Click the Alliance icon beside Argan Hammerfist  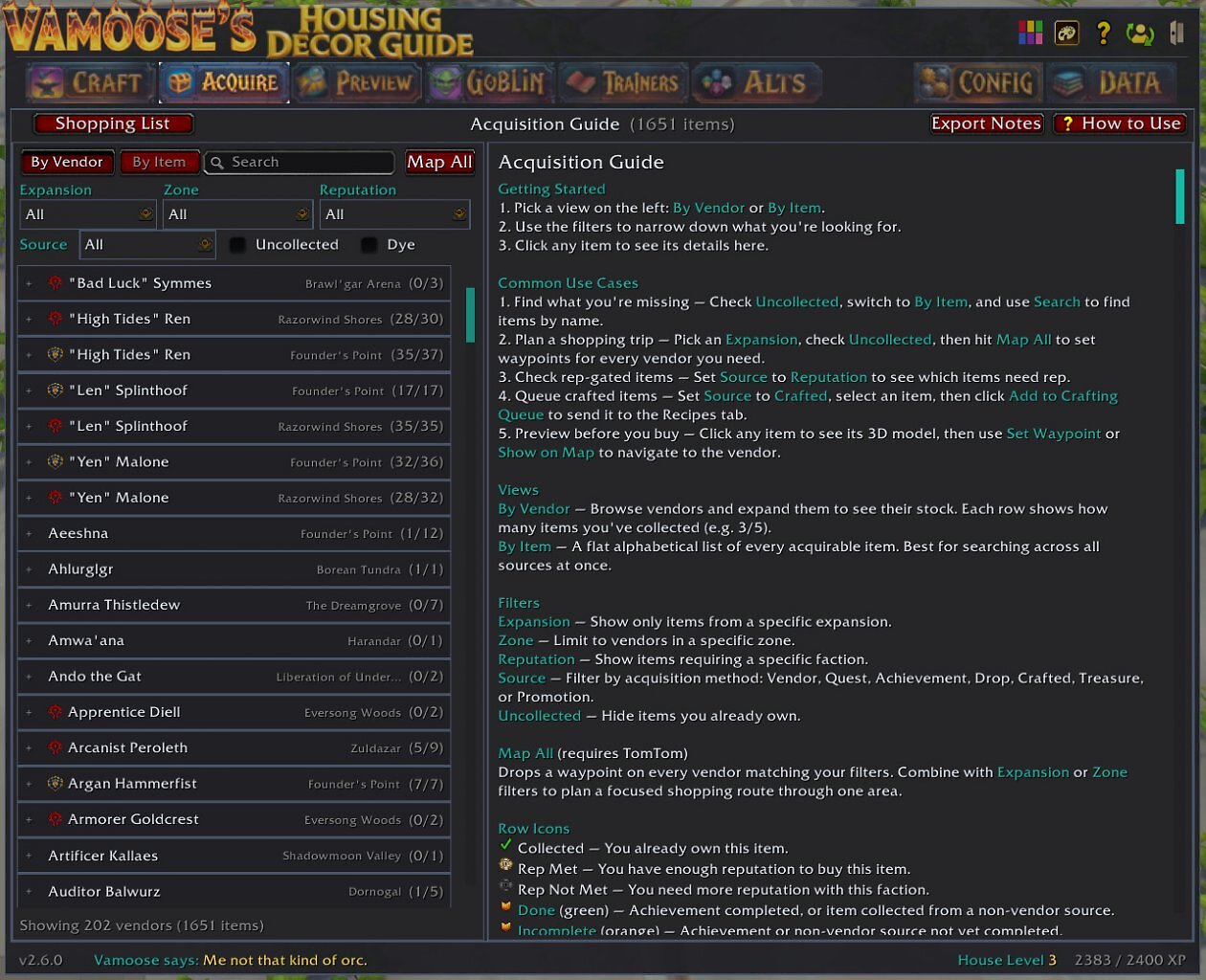pos(56,783)
